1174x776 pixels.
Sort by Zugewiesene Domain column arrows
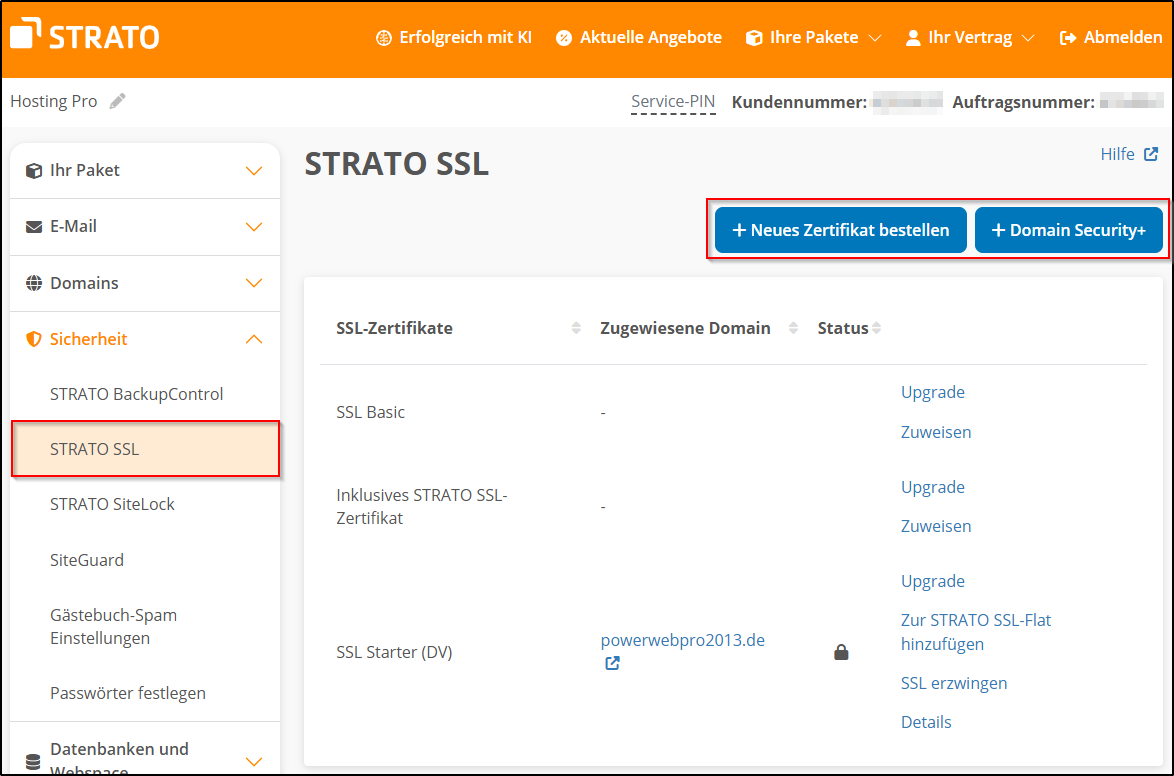[793, 328]
